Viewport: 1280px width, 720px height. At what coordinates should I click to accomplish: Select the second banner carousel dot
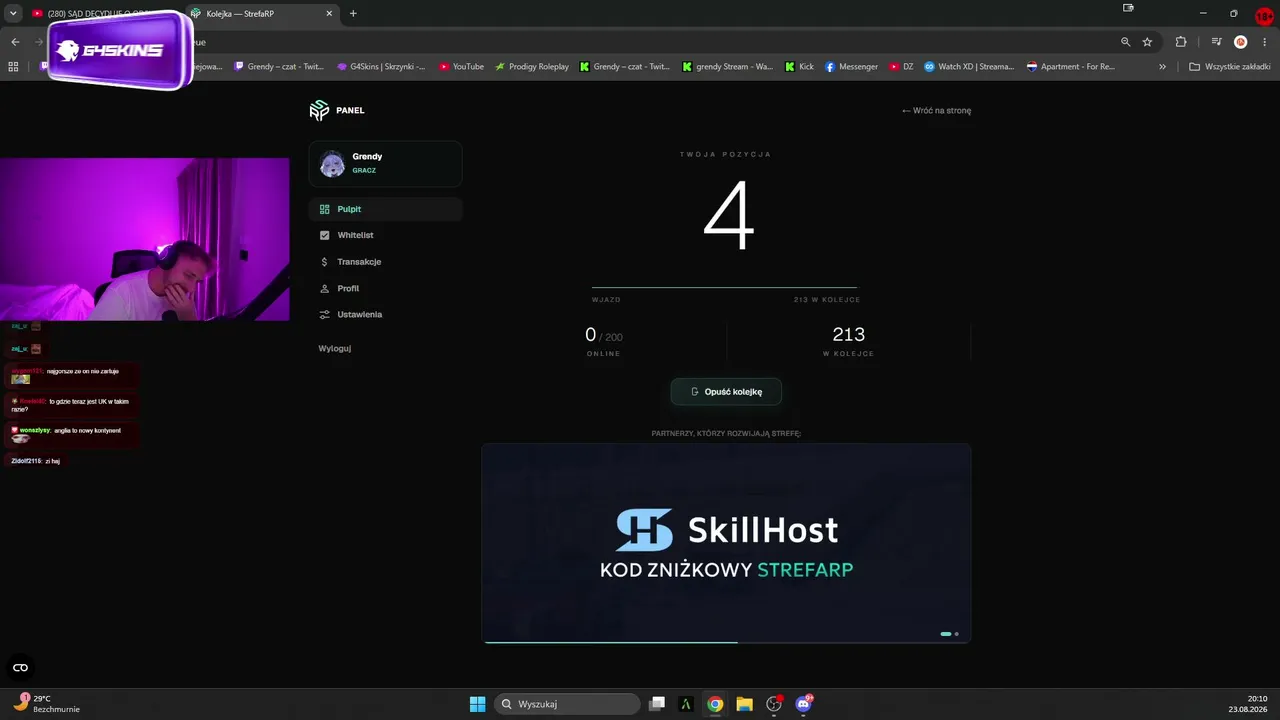pos(957,634)
